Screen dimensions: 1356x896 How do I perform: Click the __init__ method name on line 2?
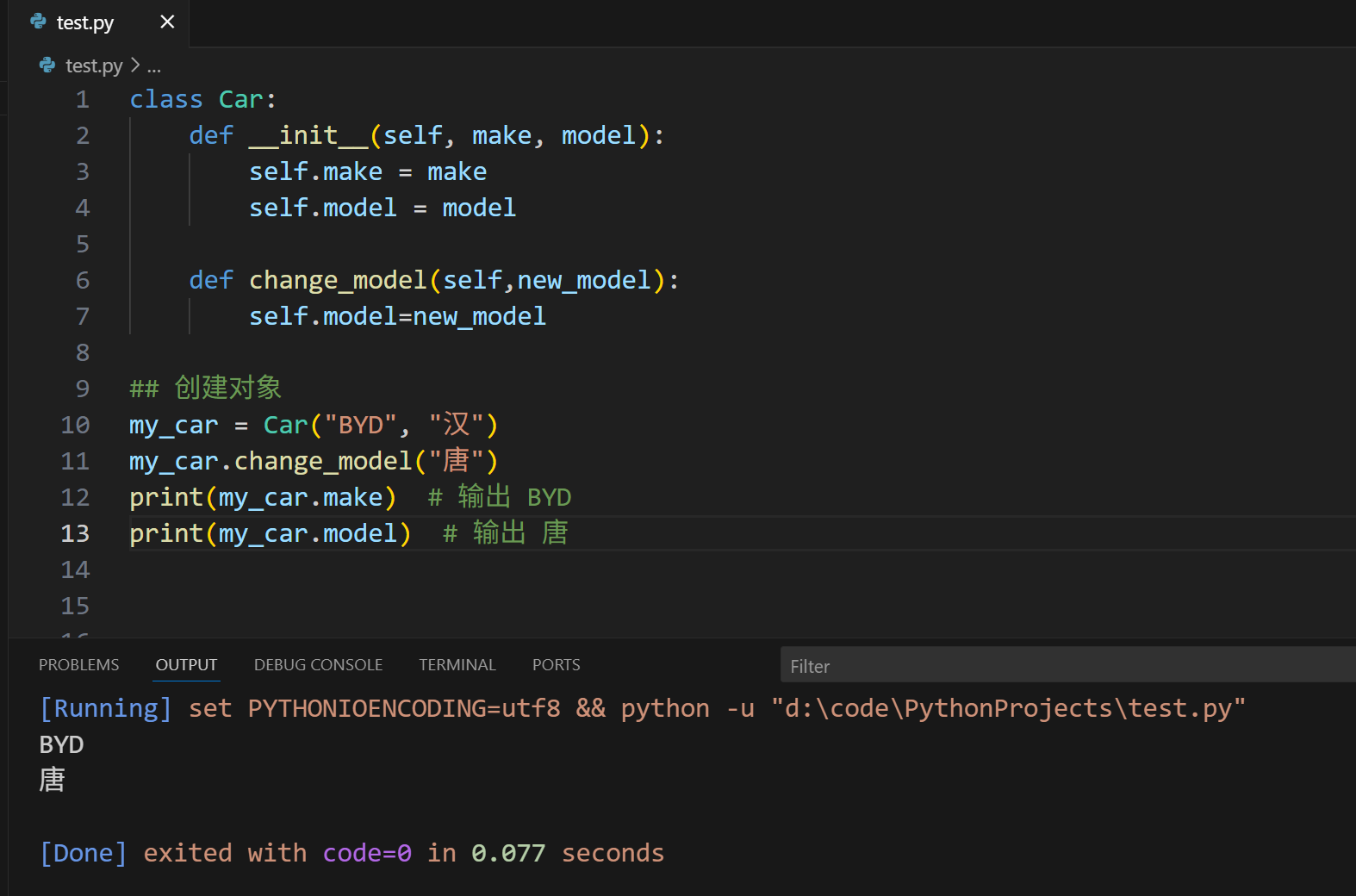click(308, 136)
